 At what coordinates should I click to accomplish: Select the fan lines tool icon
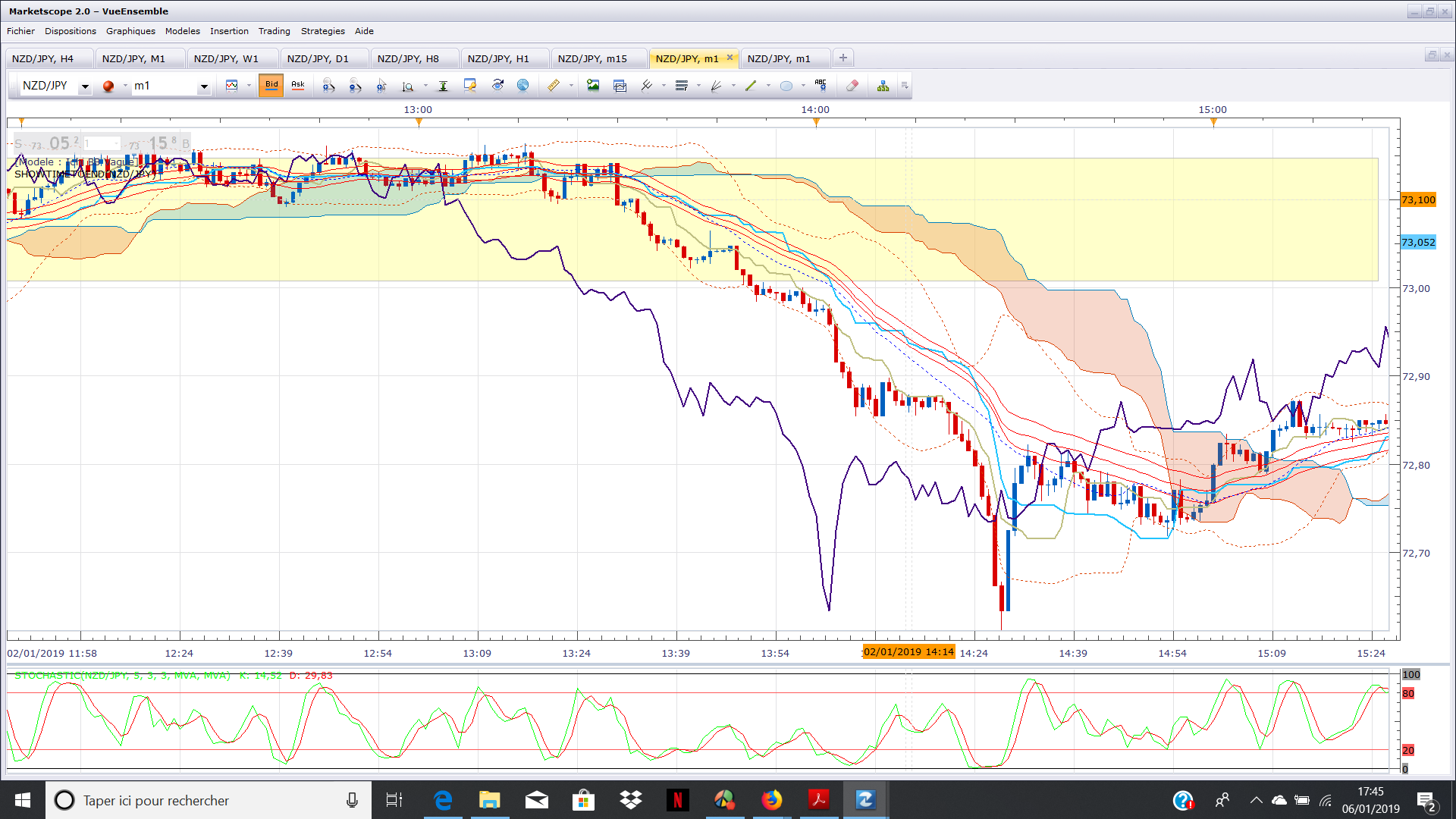click(x=716, y=86)
